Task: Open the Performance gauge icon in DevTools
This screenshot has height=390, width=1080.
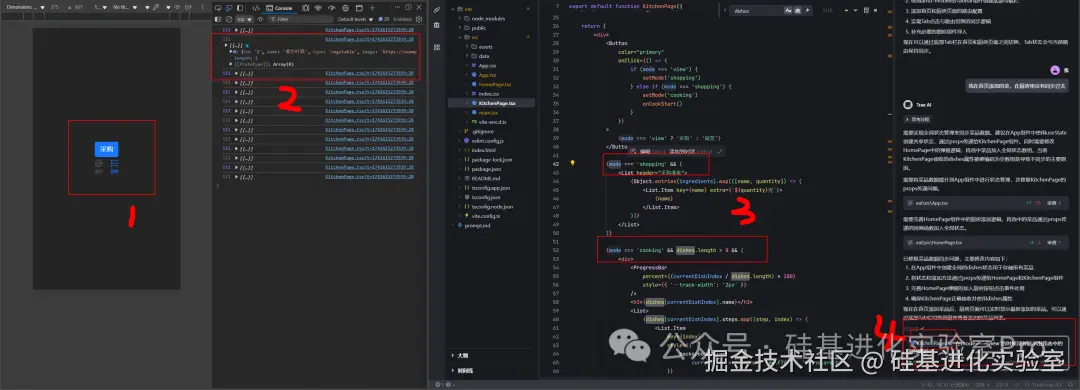Action: tap(331, 8)
